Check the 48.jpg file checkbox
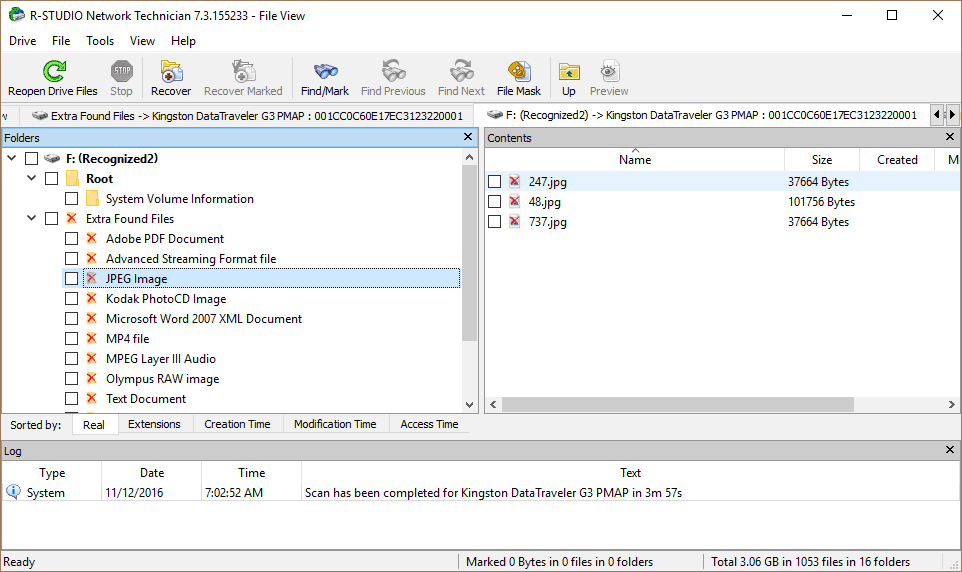The image size is (962, 572). click(x=494, y=202)
